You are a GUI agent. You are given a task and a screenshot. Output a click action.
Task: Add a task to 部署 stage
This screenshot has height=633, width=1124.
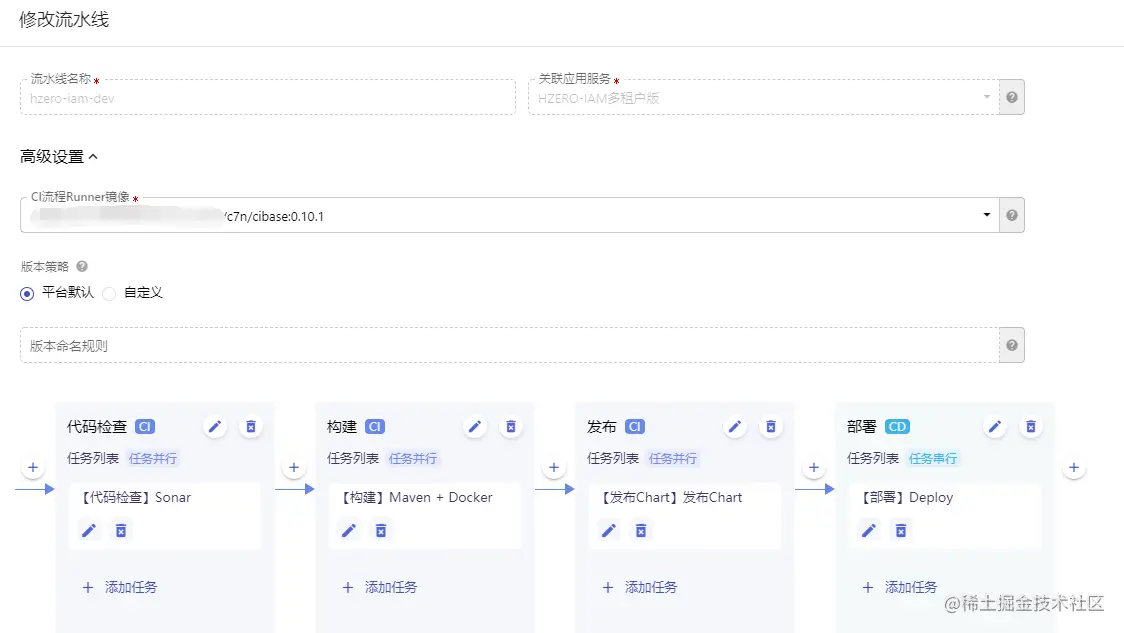pyautogui.click(x=900, y=587)
